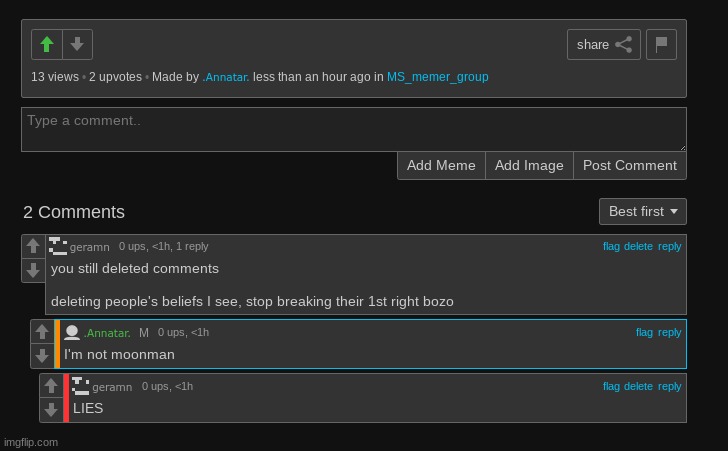Reply to geramn's 'you still deleted comments' comment
The width and height of the screenshot is (728, 451).
pyautogui.click(x=669, y=247)
